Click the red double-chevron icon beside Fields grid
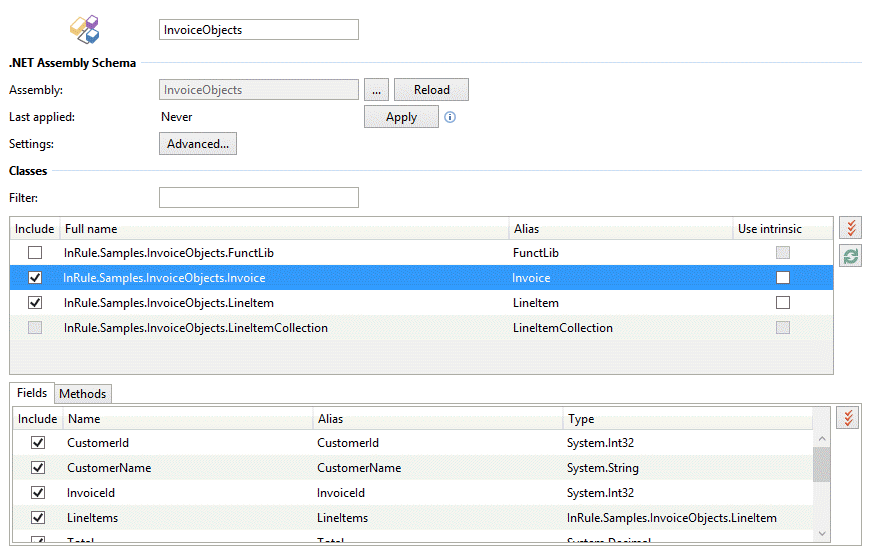871x555 pixels. [x=848, y=418]
